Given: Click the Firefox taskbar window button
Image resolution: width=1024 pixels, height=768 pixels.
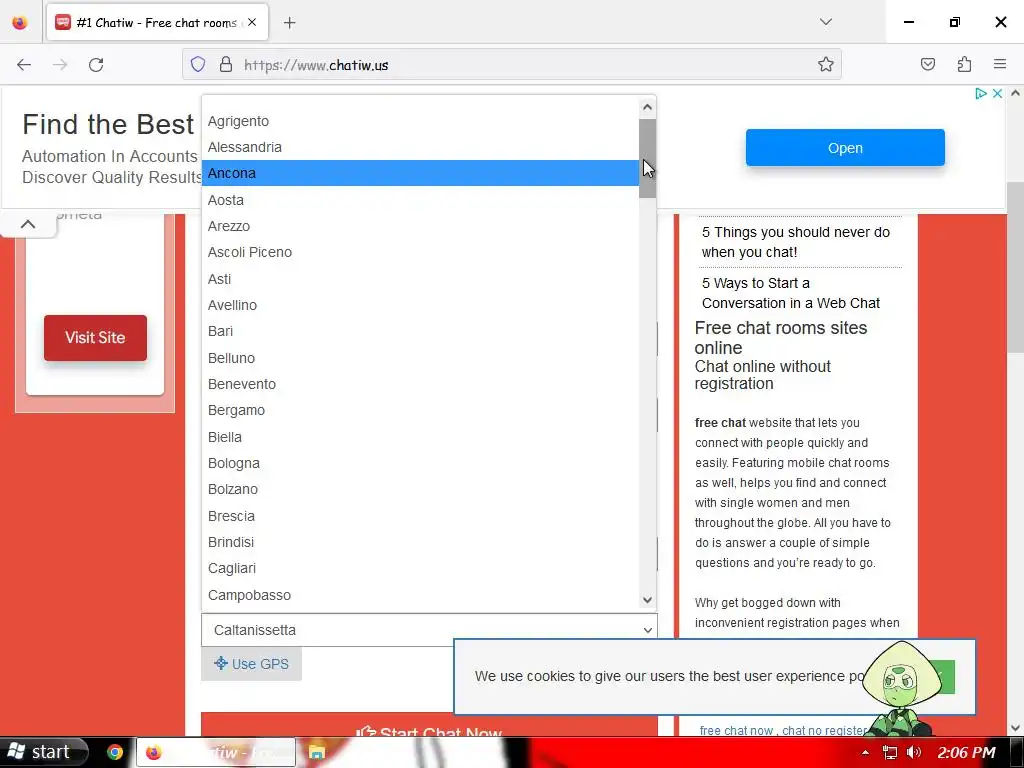Looking at the screenshot, I should pyautogui.click(x=216, y=752).
